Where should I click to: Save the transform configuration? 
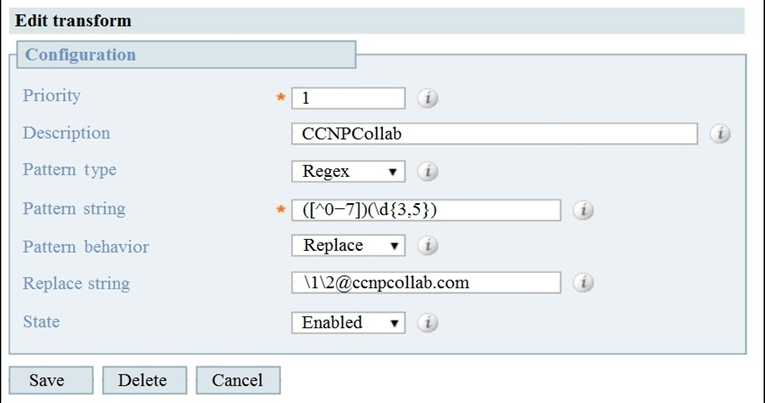(x=51, y=380)
